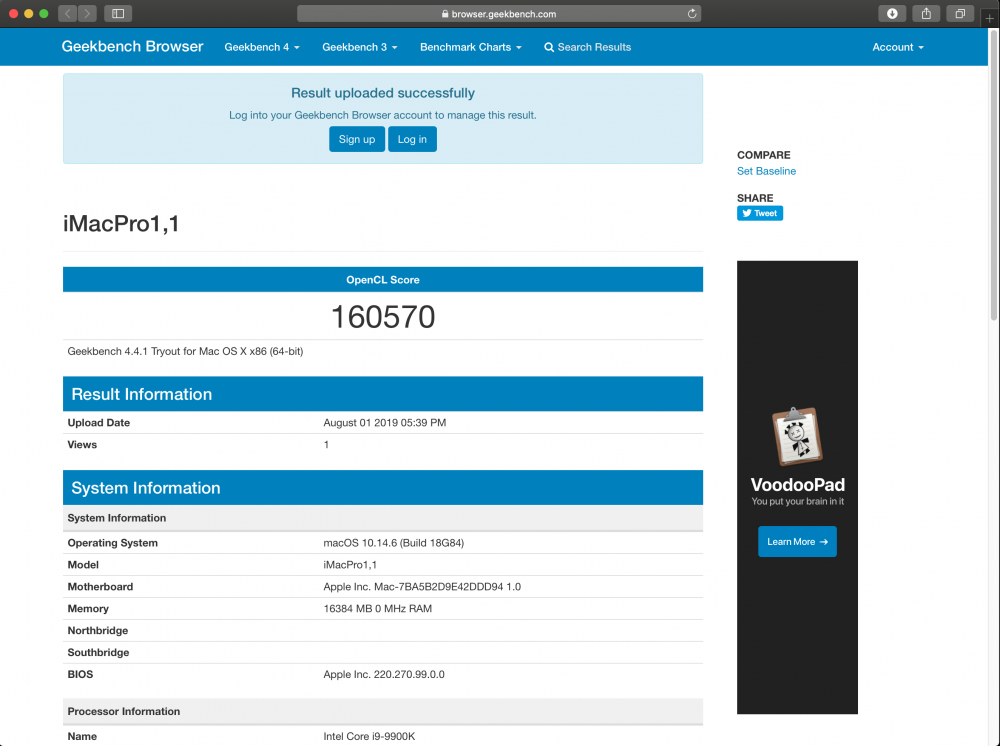
Task: Go back with Safari's back arrow
Action: 67,13
